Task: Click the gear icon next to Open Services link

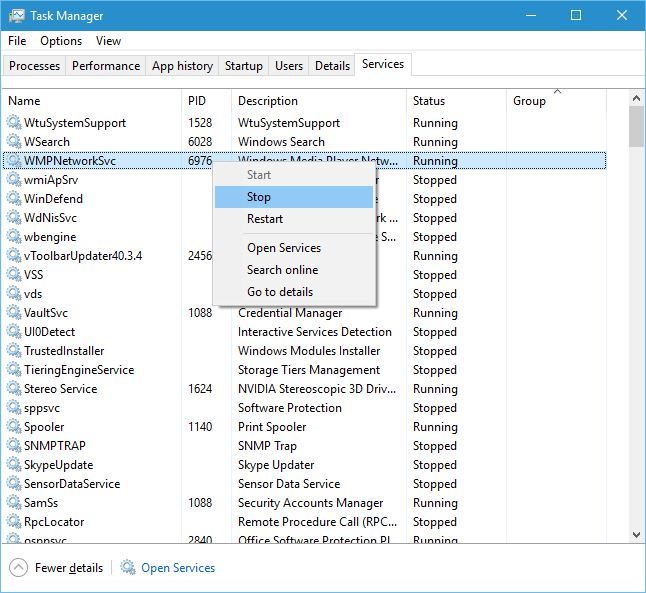Action: [x=128, y=567]
